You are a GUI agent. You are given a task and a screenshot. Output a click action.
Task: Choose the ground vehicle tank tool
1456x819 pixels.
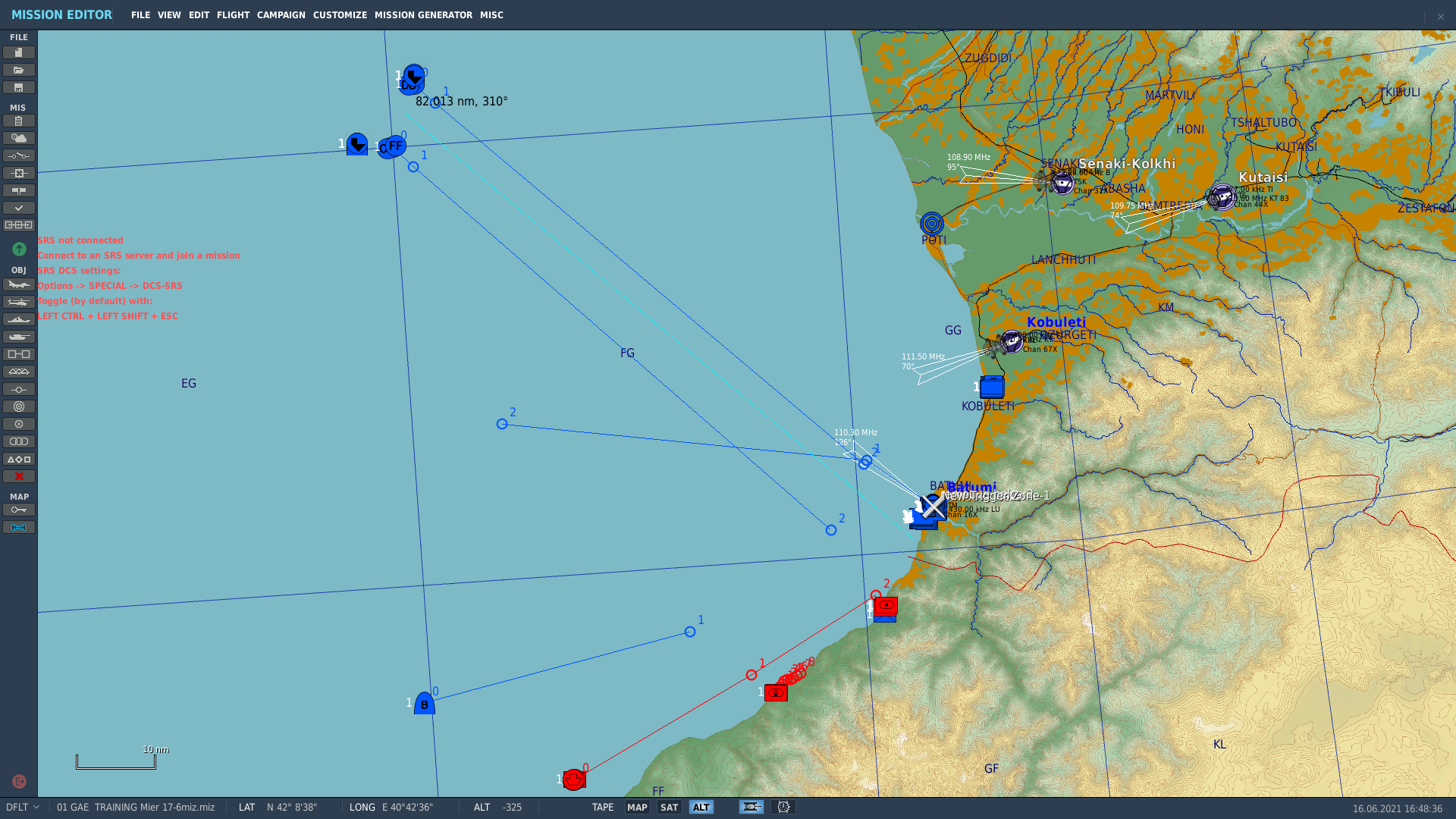point(19,337)
